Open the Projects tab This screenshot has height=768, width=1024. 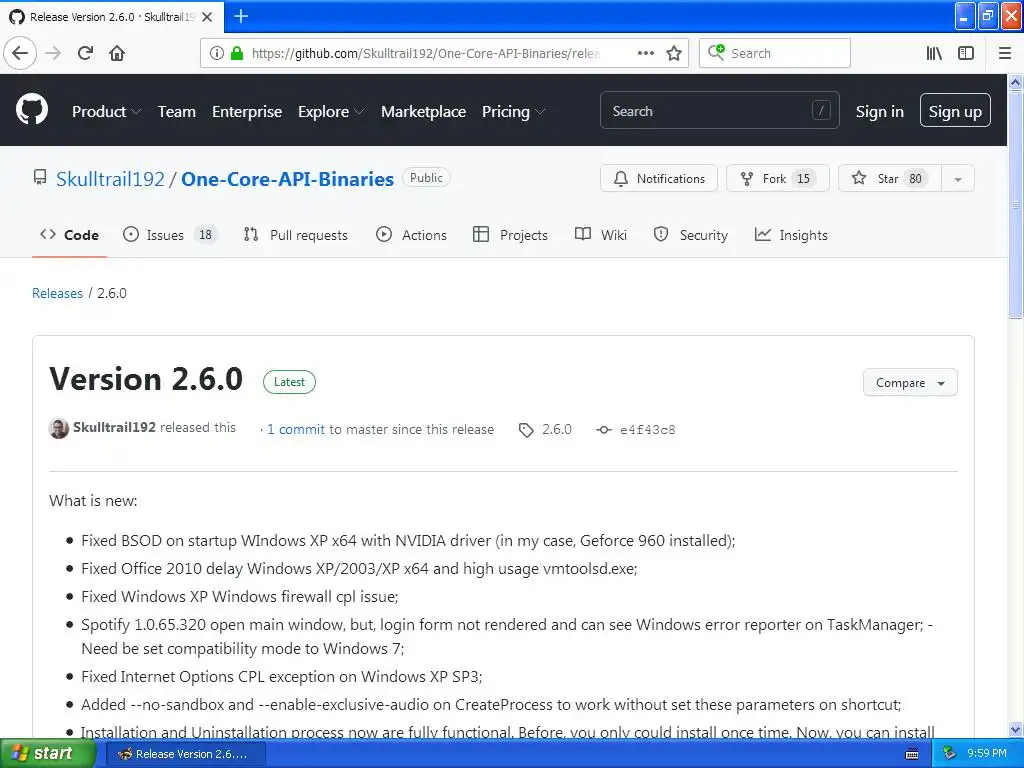pyautogui.click(x=510, y=235)
